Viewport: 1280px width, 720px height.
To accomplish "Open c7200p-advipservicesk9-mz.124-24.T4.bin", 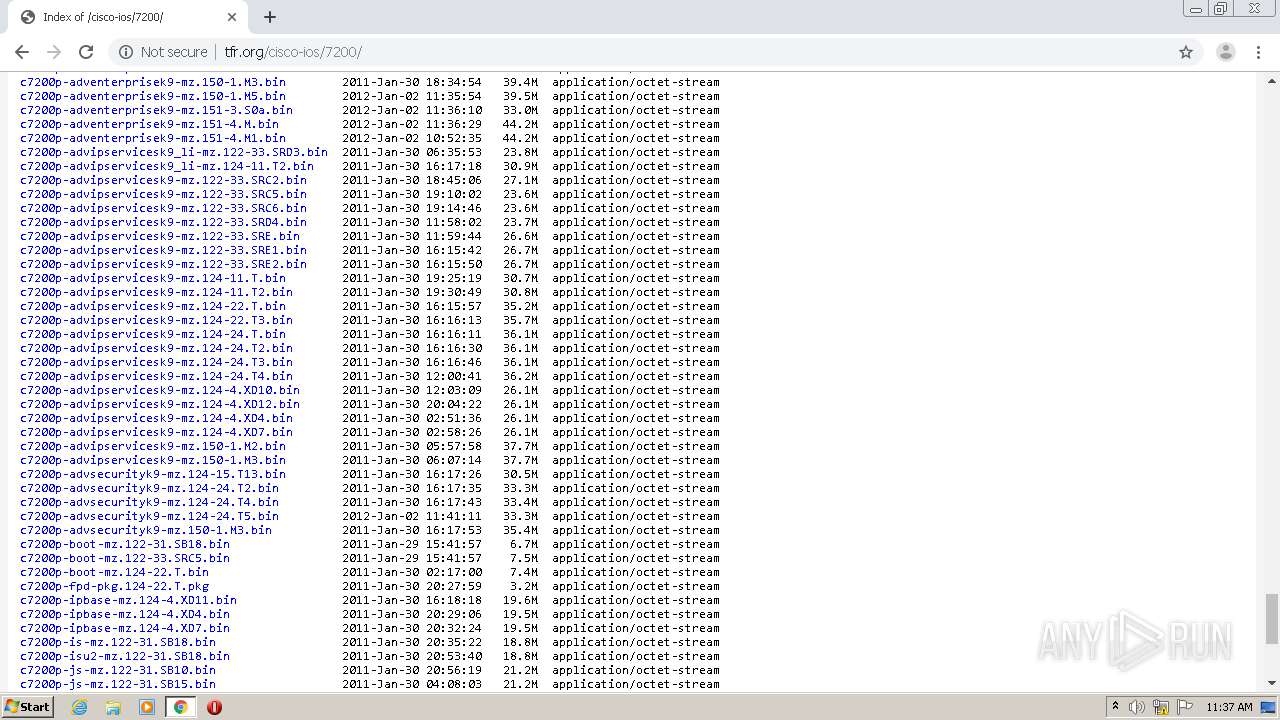I will [x=156, y=376].
